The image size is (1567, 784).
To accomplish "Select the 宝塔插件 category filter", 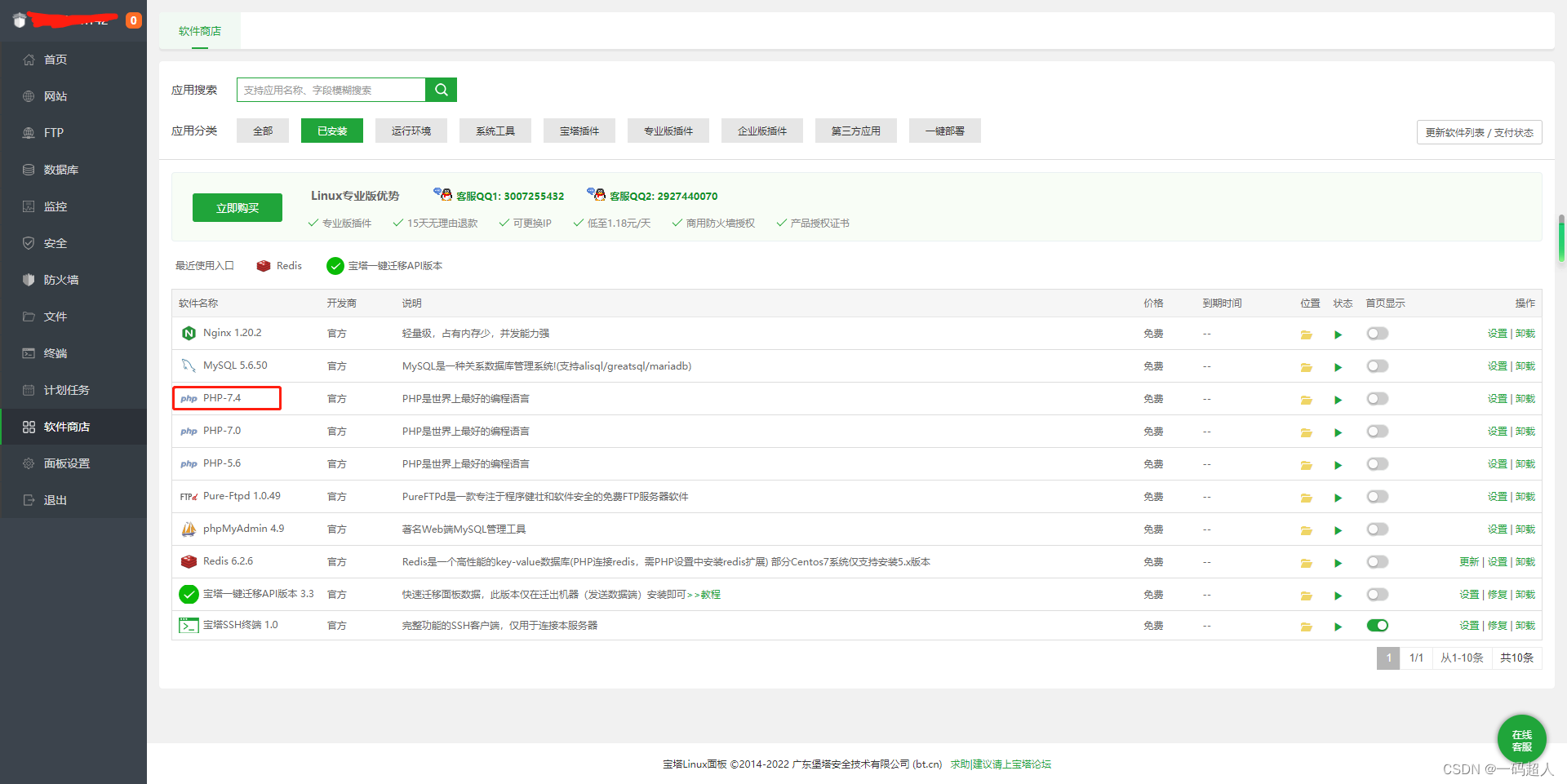I will (579, 131).
